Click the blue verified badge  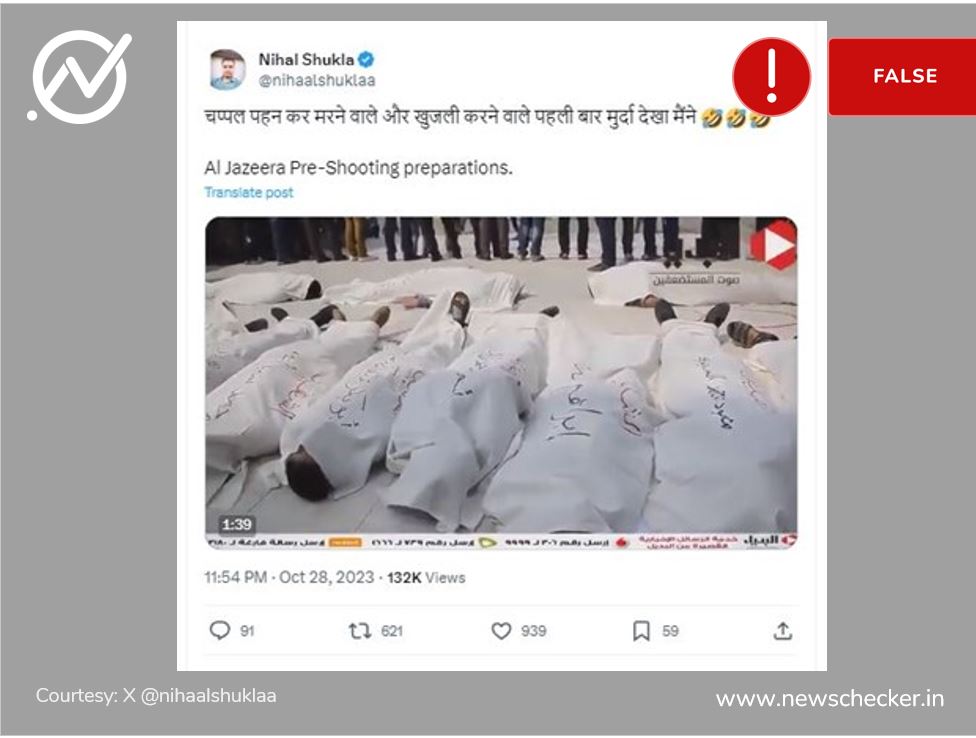pyautogui.click(x=367, y=60)
